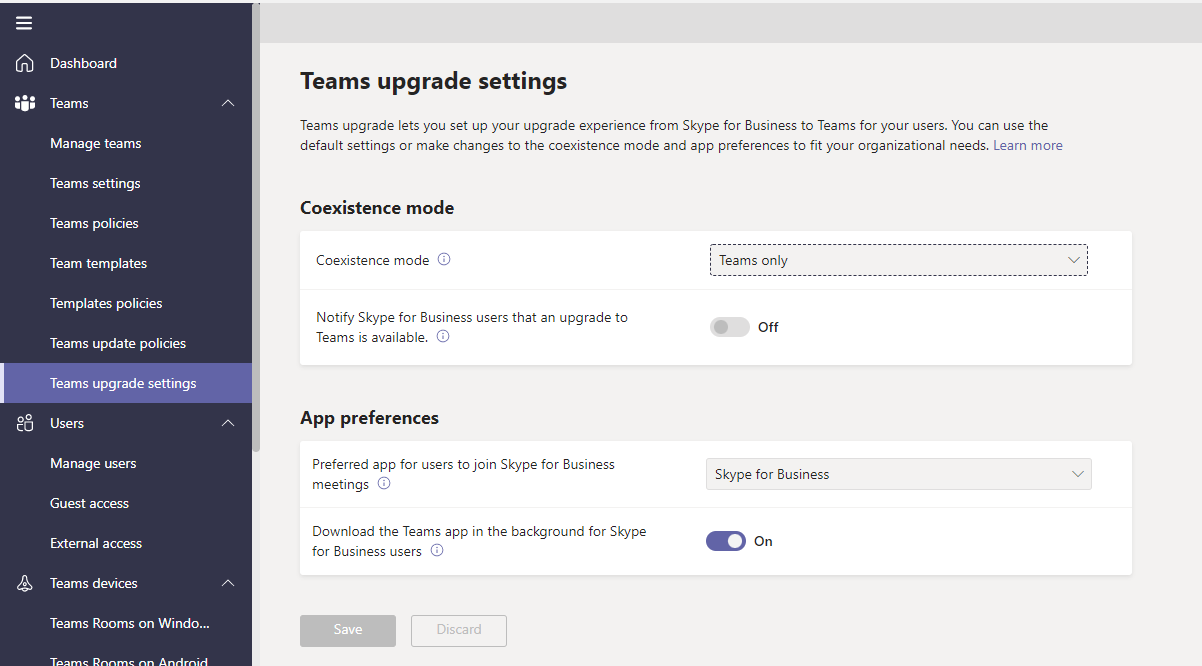Click the Teams devices bell icon

click(x=25, y=583)
